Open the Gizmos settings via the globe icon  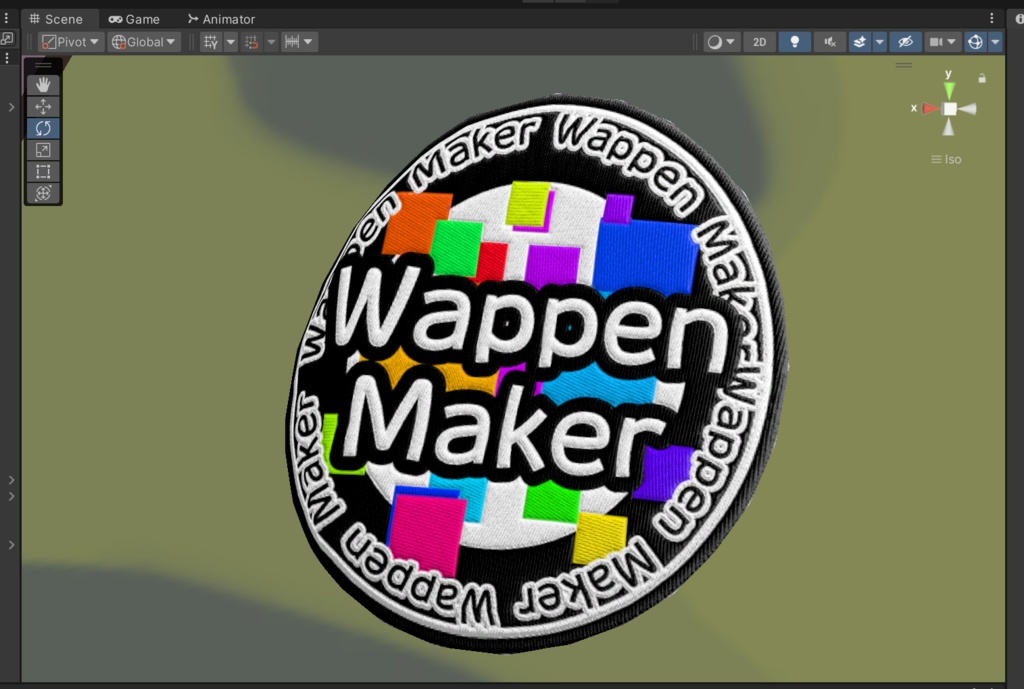click(977, 41)
